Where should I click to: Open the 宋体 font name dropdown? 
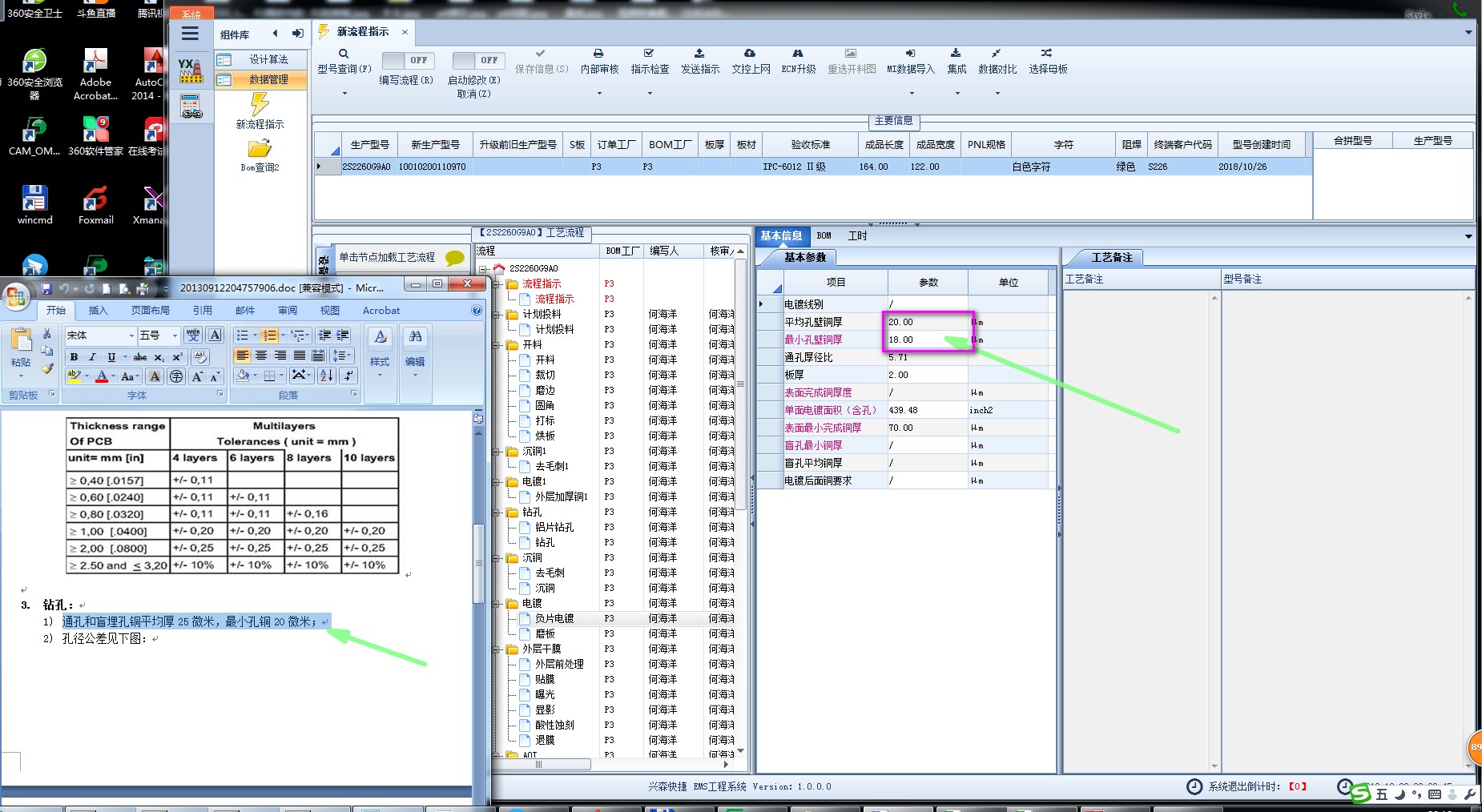point(131,336)
